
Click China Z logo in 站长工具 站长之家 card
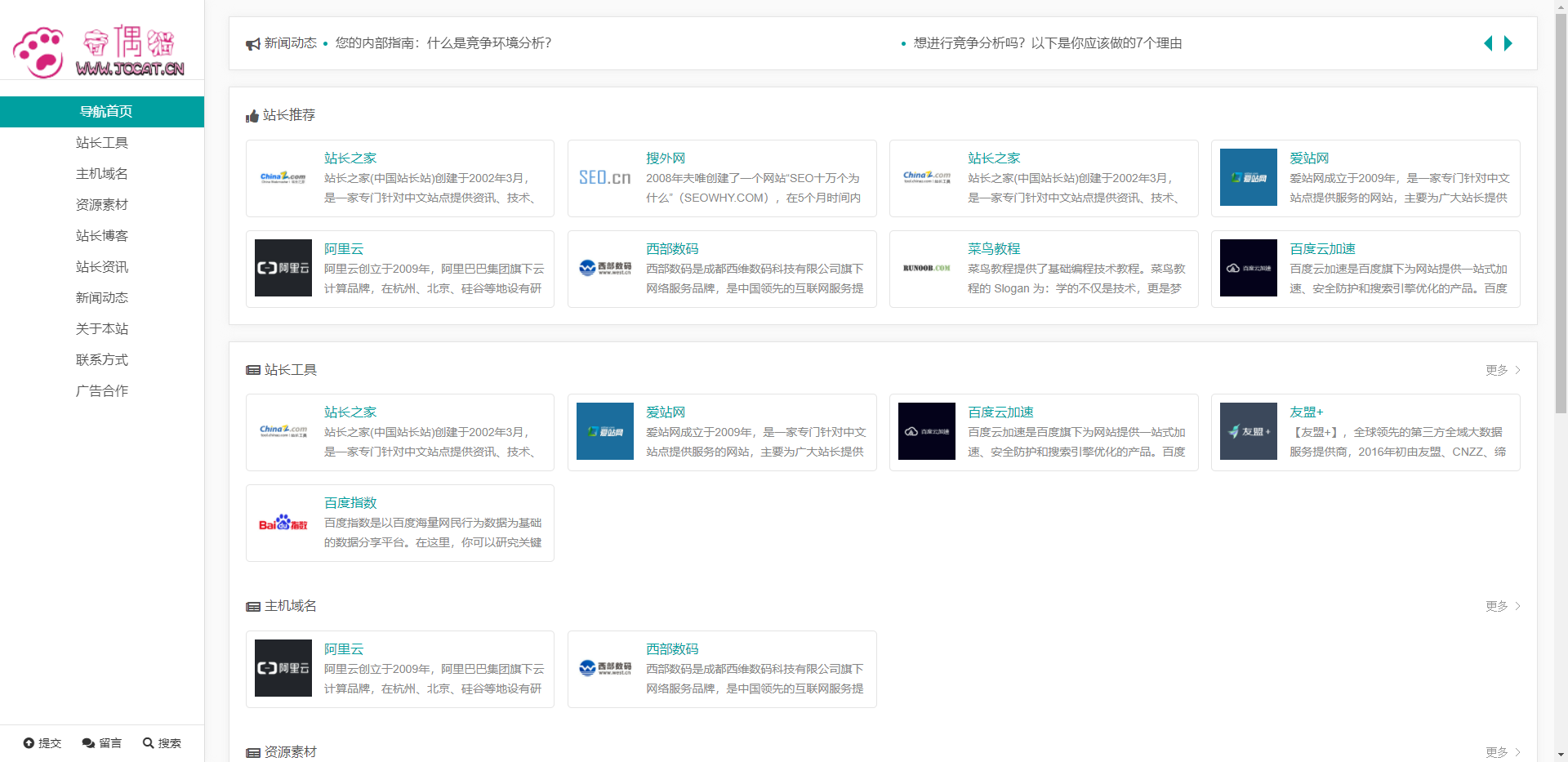tap(283, 431)
